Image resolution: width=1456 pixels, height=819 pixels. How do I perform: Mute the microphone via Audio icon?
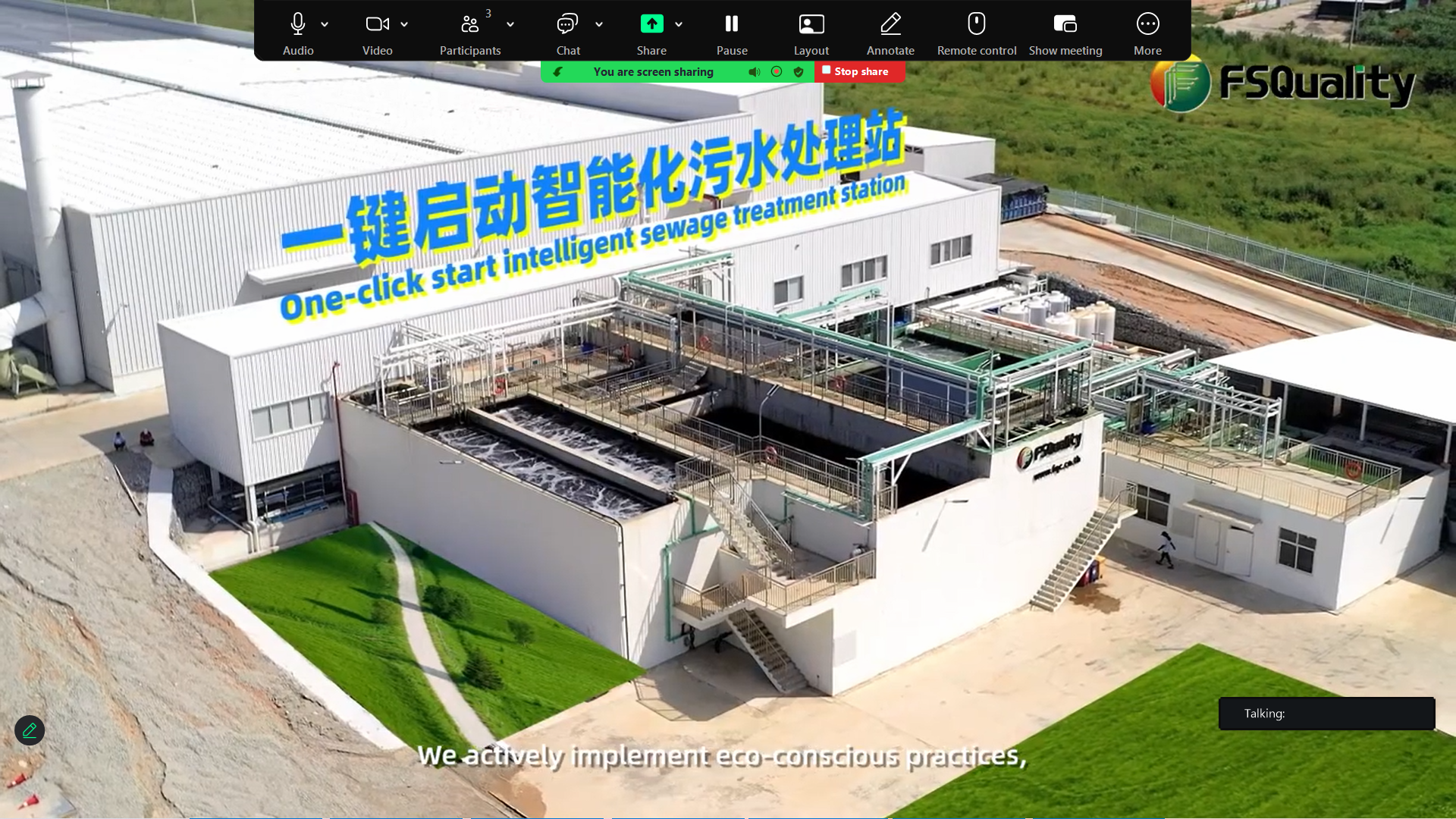click(297, 24)
